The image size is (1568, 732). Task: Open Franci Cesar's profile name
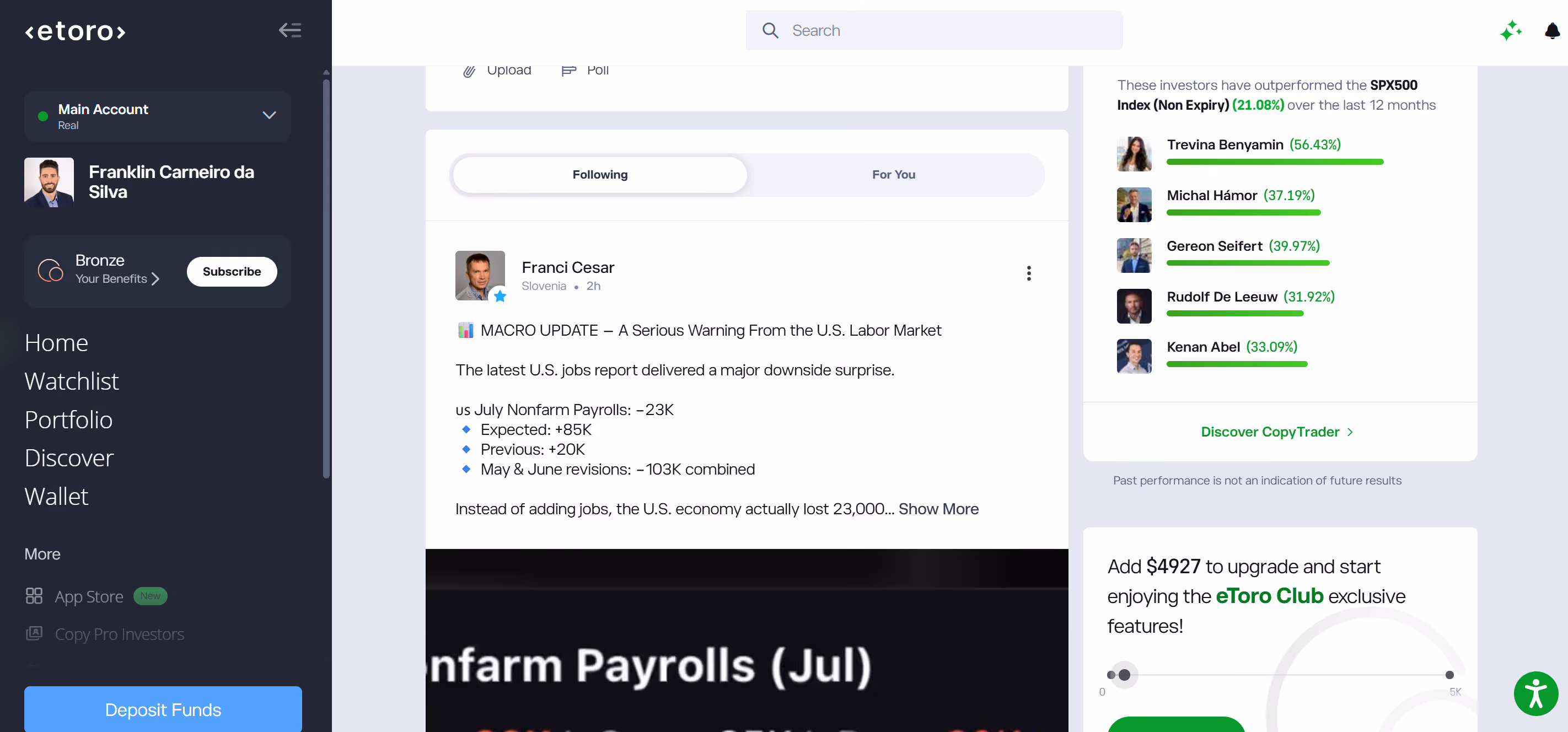[568, 267]
